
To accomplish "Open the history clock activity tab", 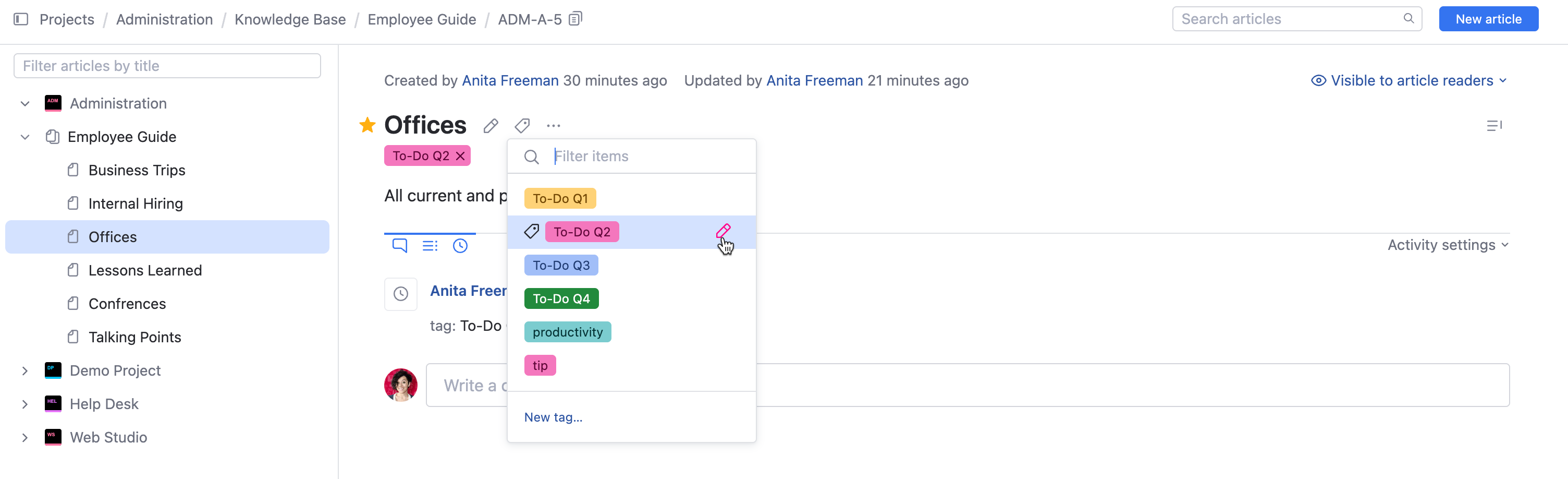I will tap(460, 245).
